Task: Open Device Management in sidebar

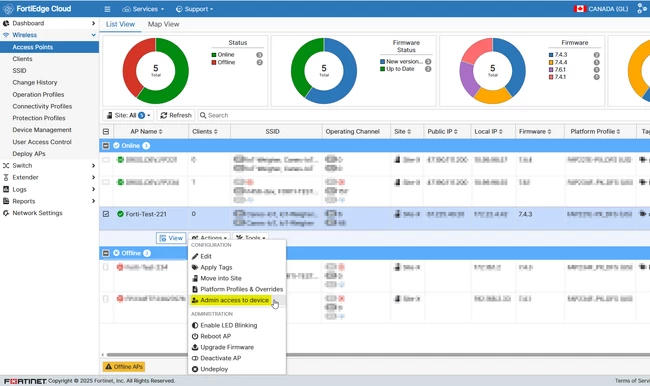Action: click(42, 130)
